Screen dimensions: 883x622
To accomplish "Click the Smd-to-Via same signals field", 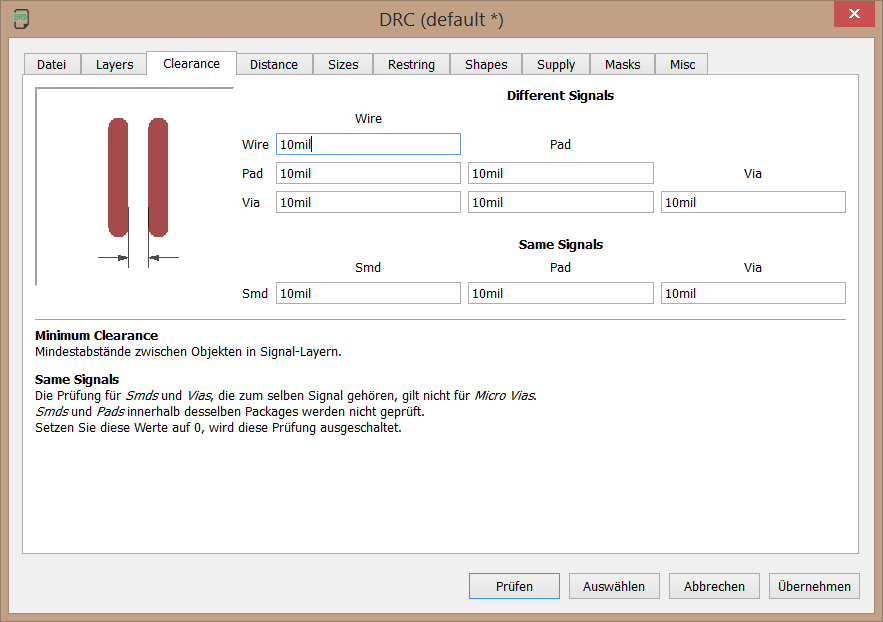I will click(753, 293).
